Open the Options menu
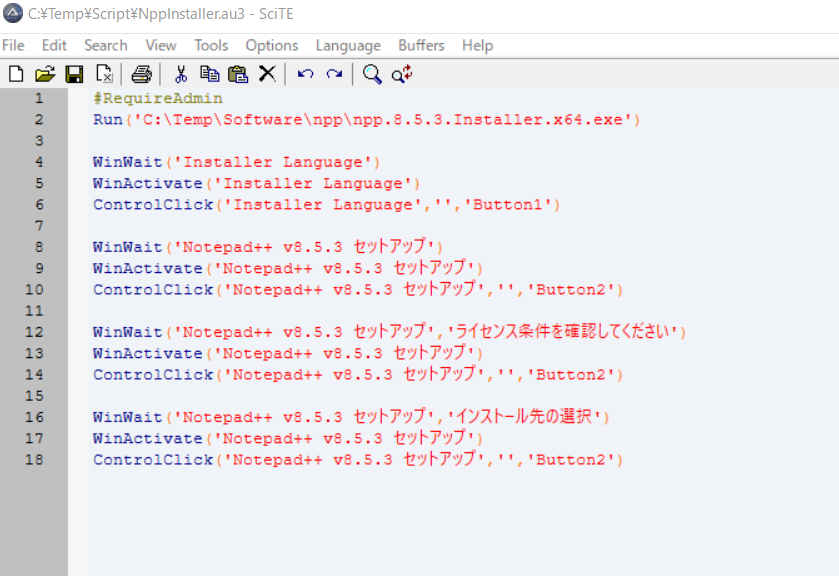839x576 pixels. 272,45
